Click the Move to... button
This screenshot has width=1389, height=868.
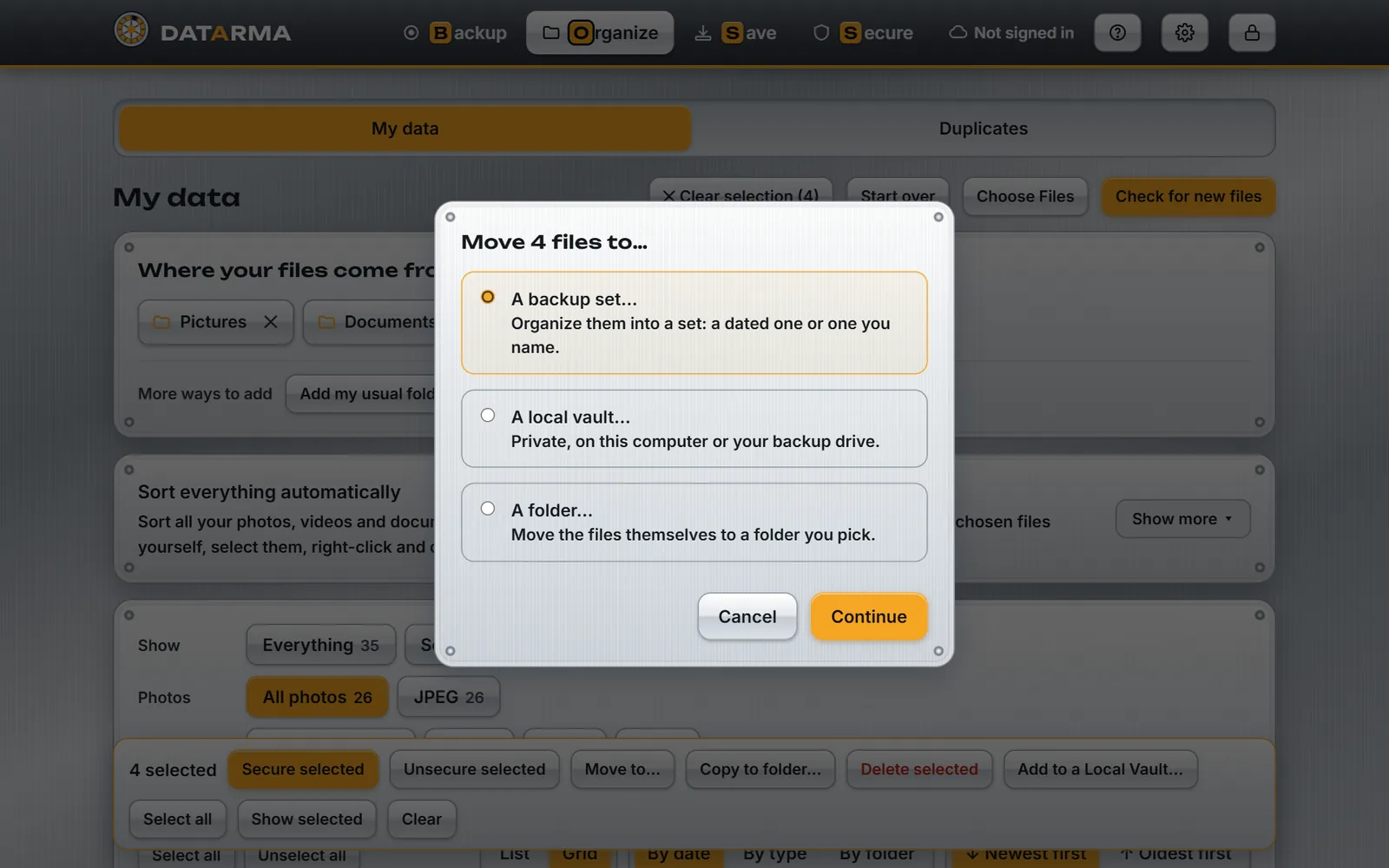coord(622,769)
